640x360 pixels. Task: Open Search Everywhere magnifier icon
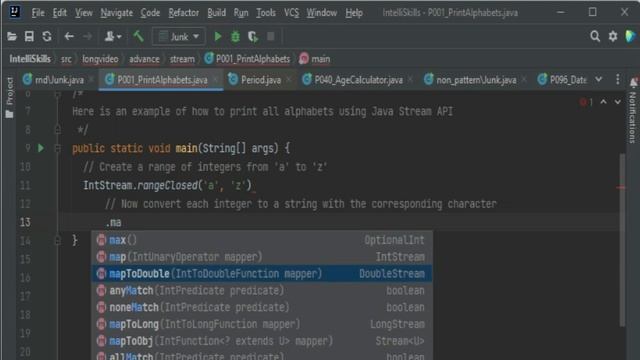pyautogui.click(x=595, y=37)
